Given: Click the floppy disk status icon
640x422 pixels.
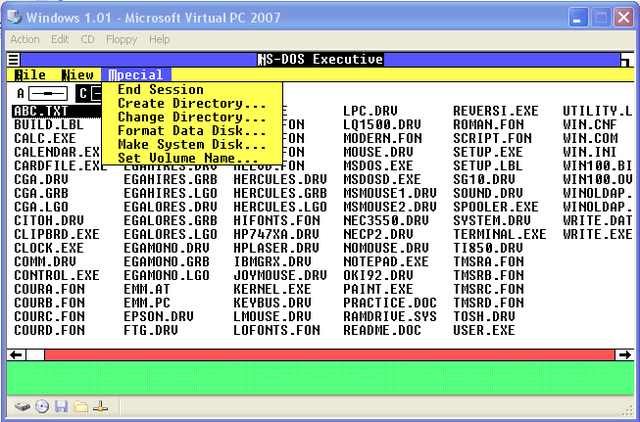Looking at the screenshot, I should [x=61, y=406].
